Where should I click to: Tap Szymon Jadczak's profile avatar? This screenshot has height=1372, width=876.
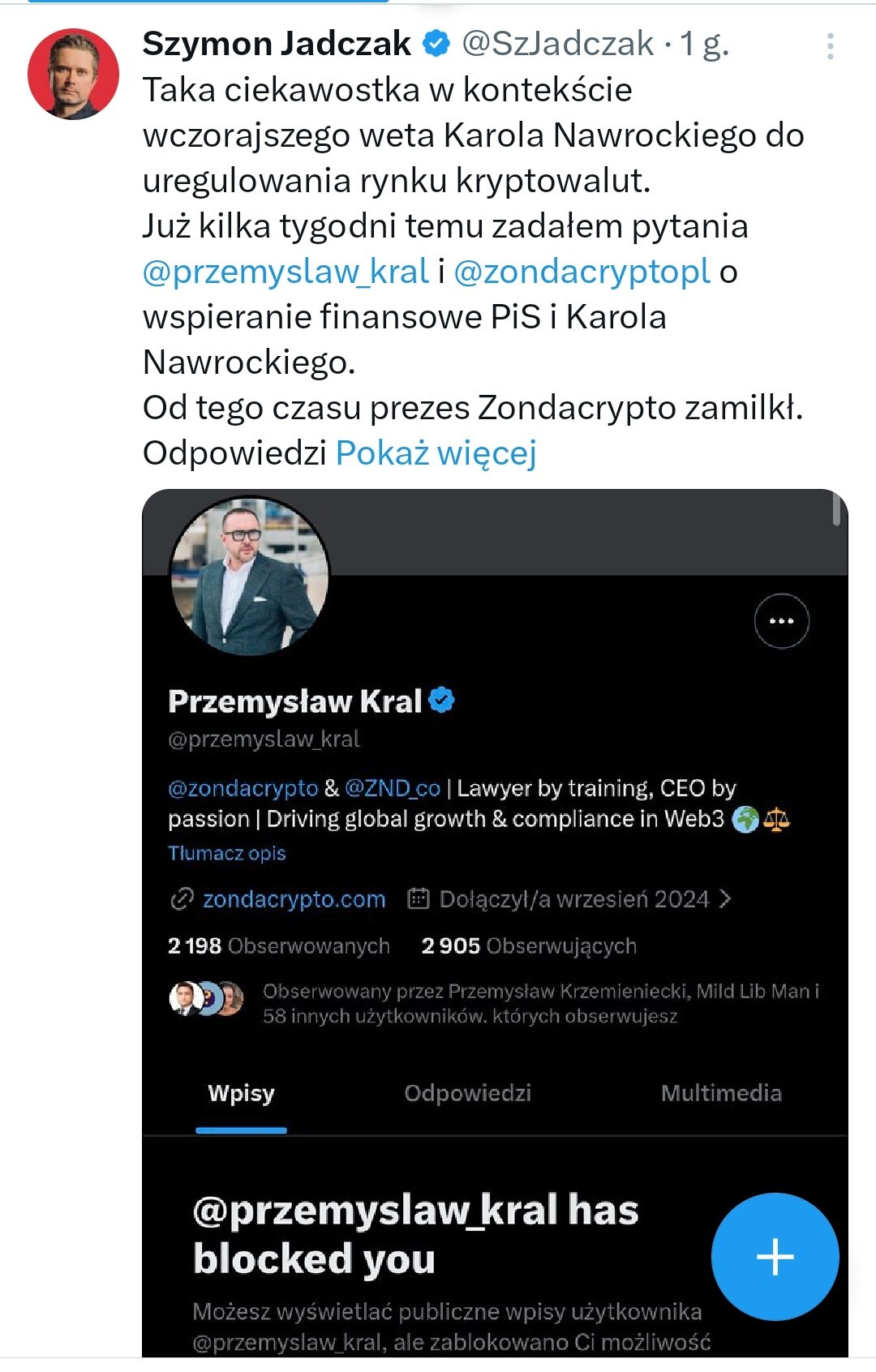coord(73,74)
